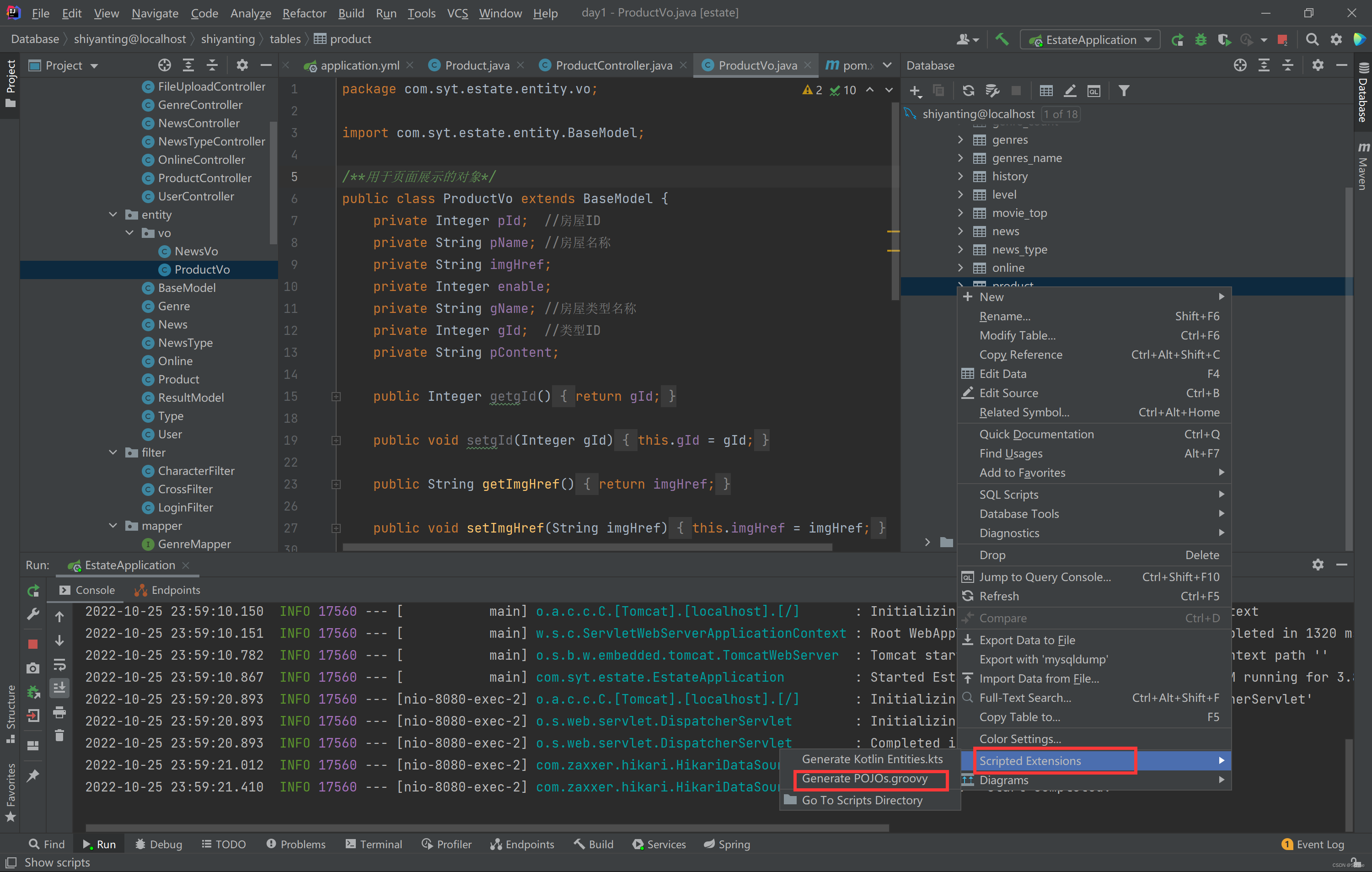The width and height of the screenshot is (1372, 872).
Task: Open Services tool window button
Action: [x=659, y=844]
